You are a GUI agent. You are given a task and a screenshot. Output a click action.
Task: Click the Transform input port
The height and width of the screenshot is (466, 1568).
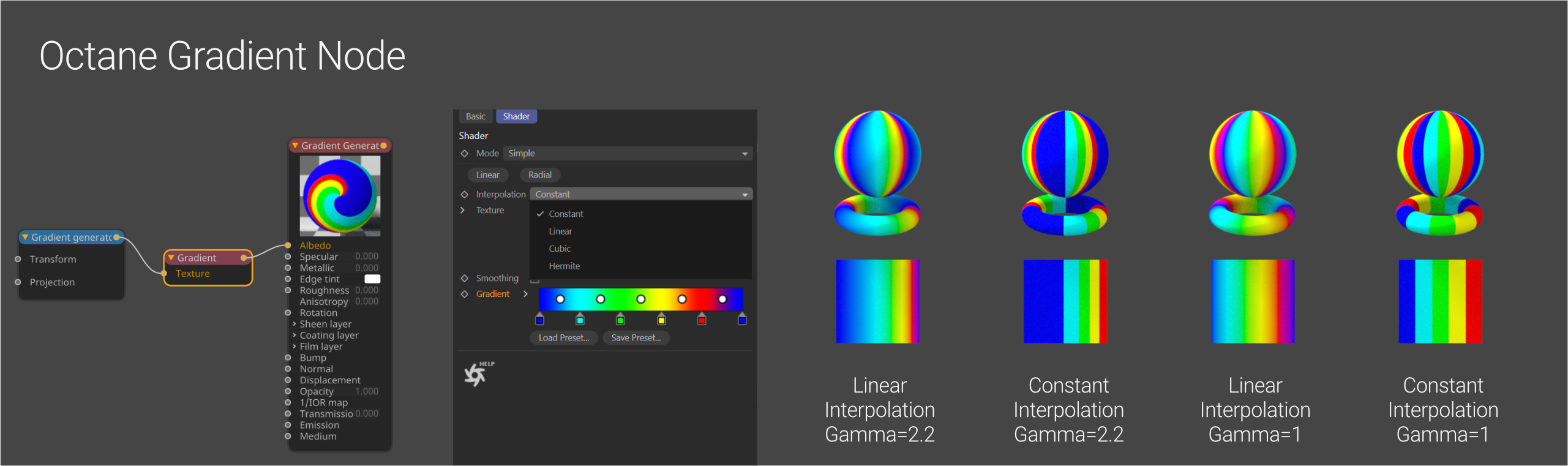click(x=18, y=259)
